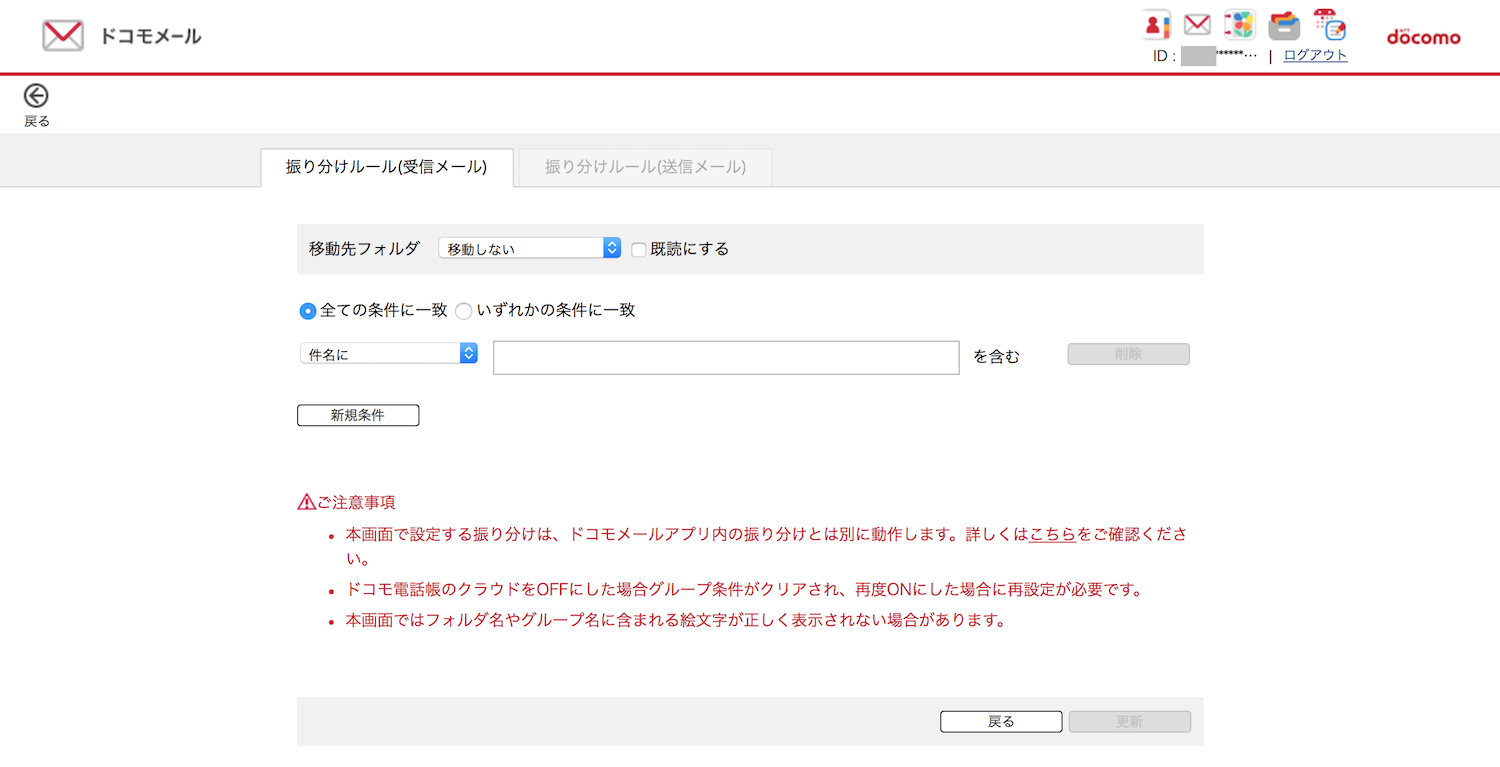The image size is (1500, 767).
Task: Switch to 振り分けルール(送信メール) tab
Action: [645, 167]
